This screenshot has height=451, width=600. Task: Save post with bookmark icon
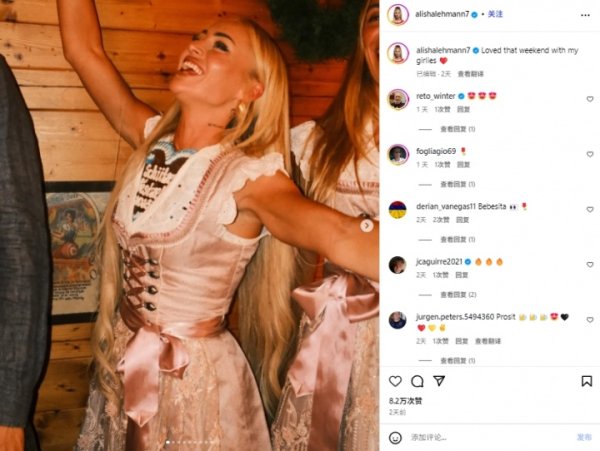587,381
